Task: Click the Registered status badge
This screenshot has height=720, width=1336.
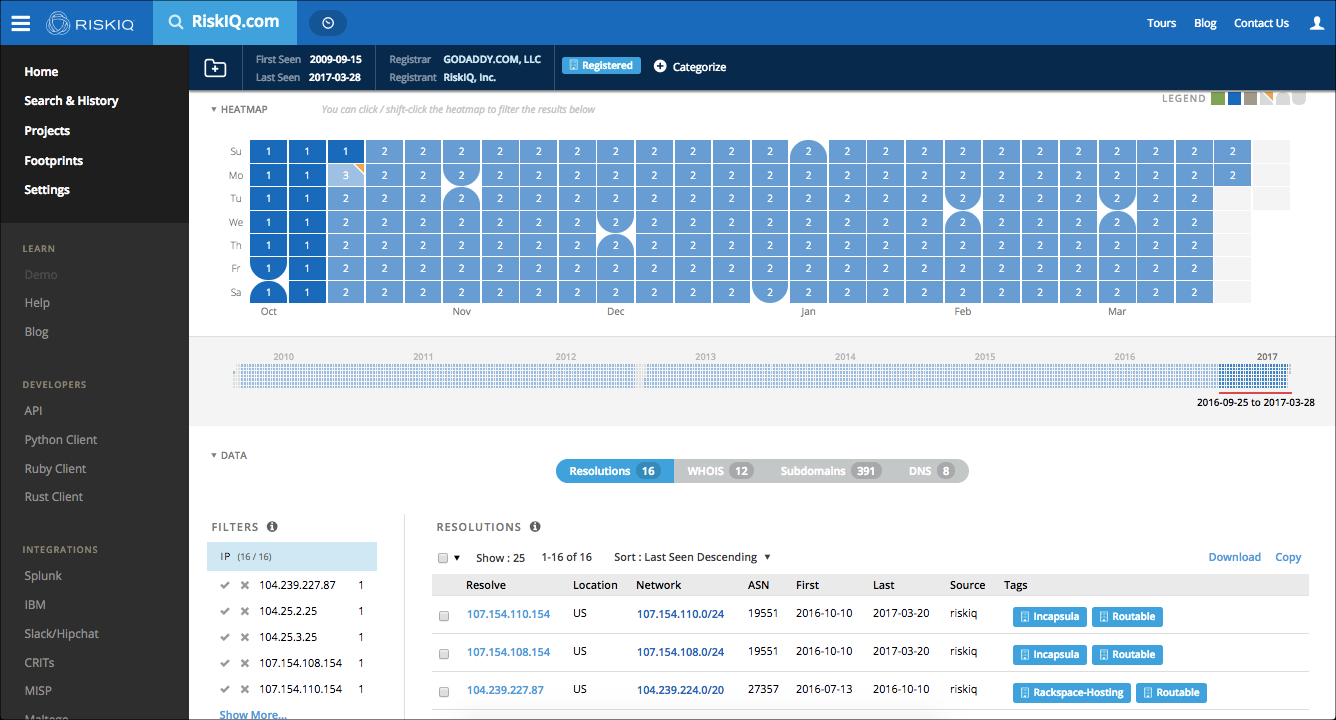Action: 601,65
